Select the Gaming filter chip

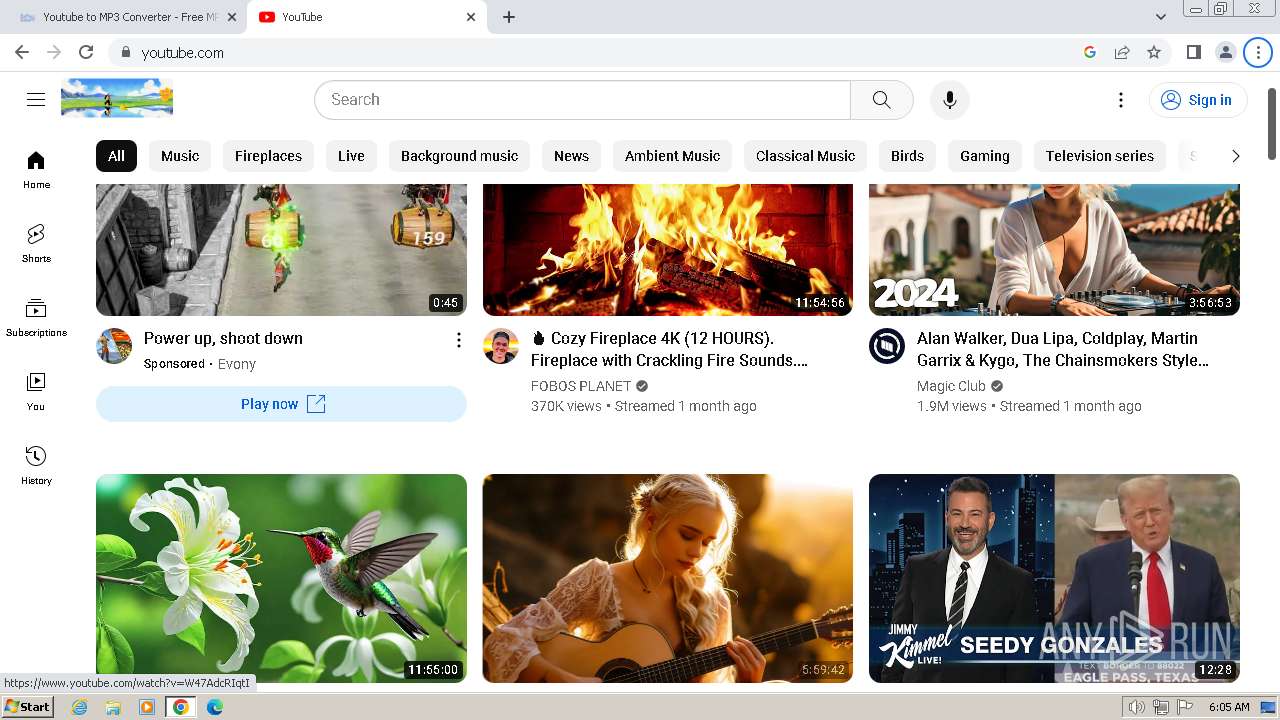point(984,156)
